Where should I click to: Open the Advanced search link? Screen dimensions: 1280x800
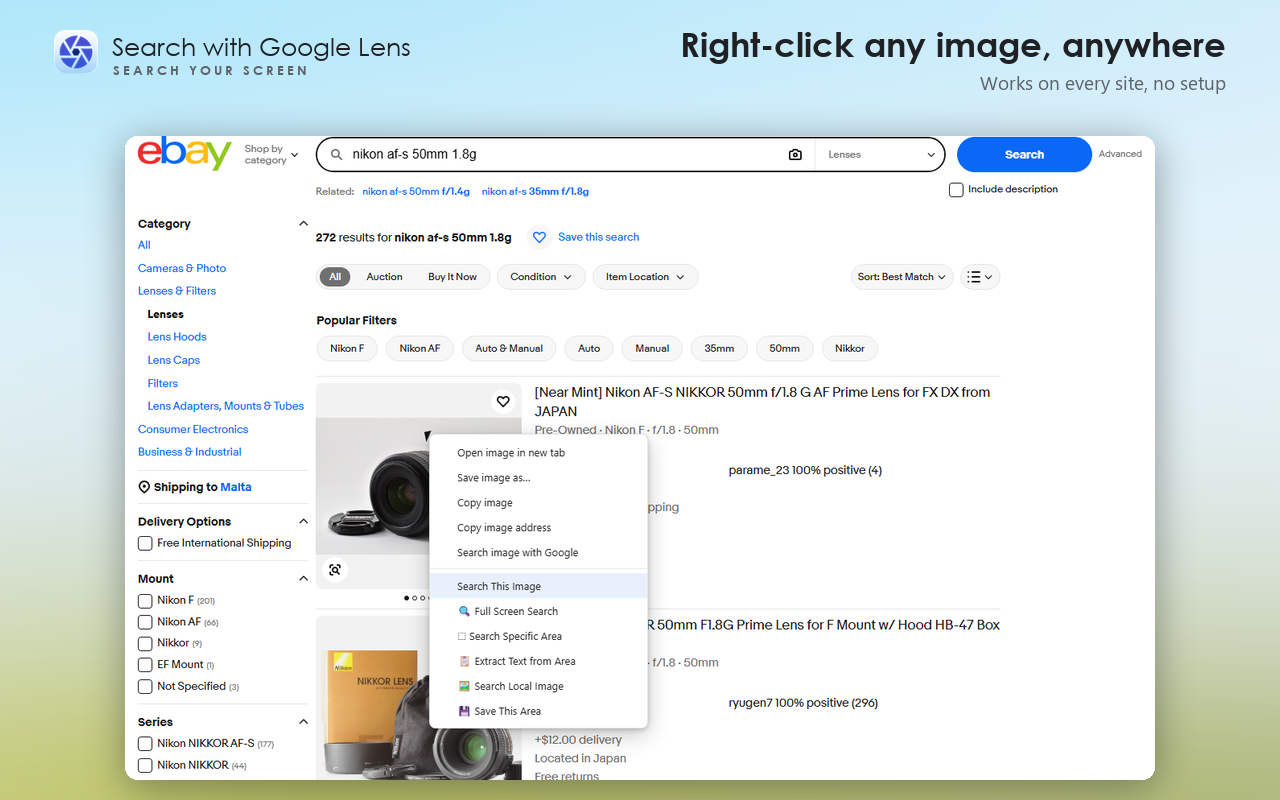[x=1120, y=154]
